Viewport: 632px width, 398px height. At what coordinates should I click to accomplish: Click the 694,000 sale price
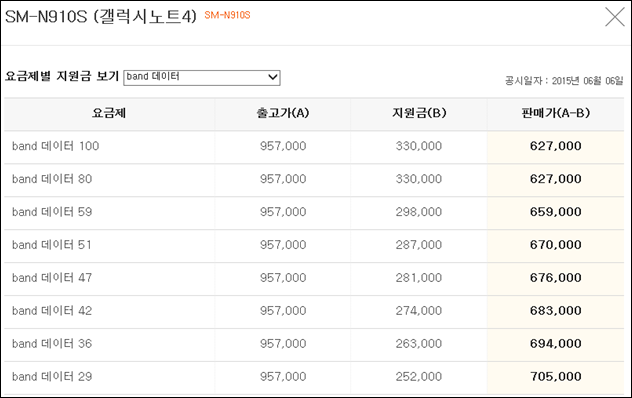(x=556, y=344)
